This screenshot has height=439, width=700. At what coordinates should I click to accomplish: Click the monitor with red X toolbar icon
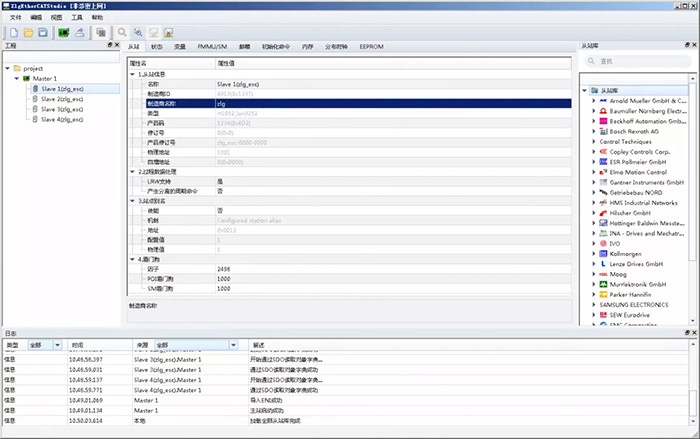point(168,33)
